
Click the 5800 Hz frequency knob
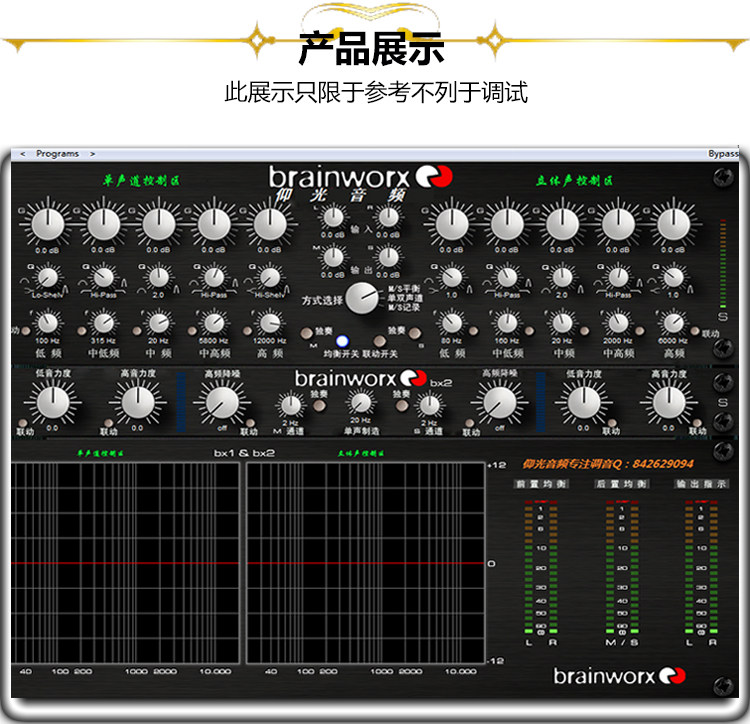[214, 324]
